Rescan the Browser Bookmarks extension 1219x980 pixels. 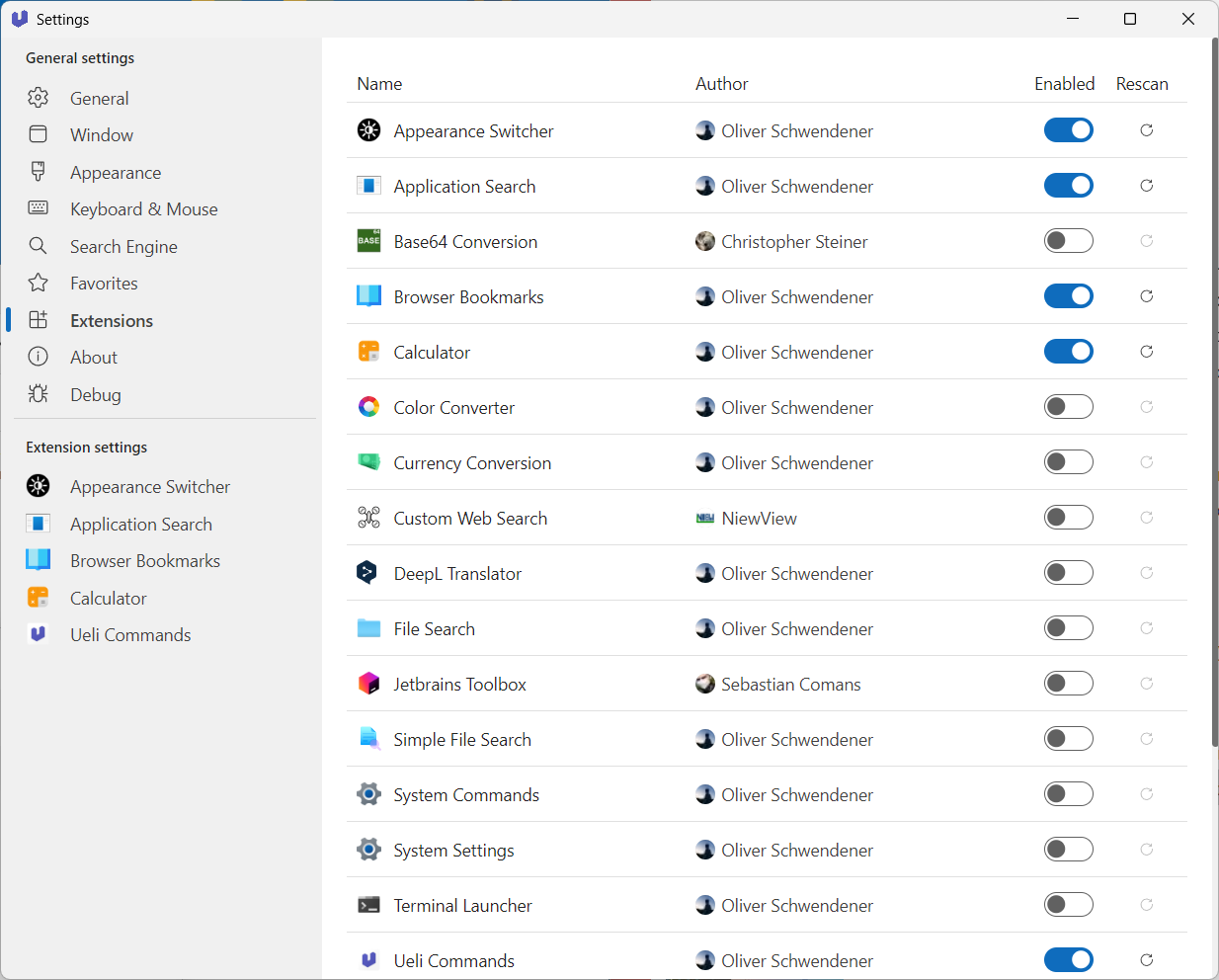[1146, 296]
